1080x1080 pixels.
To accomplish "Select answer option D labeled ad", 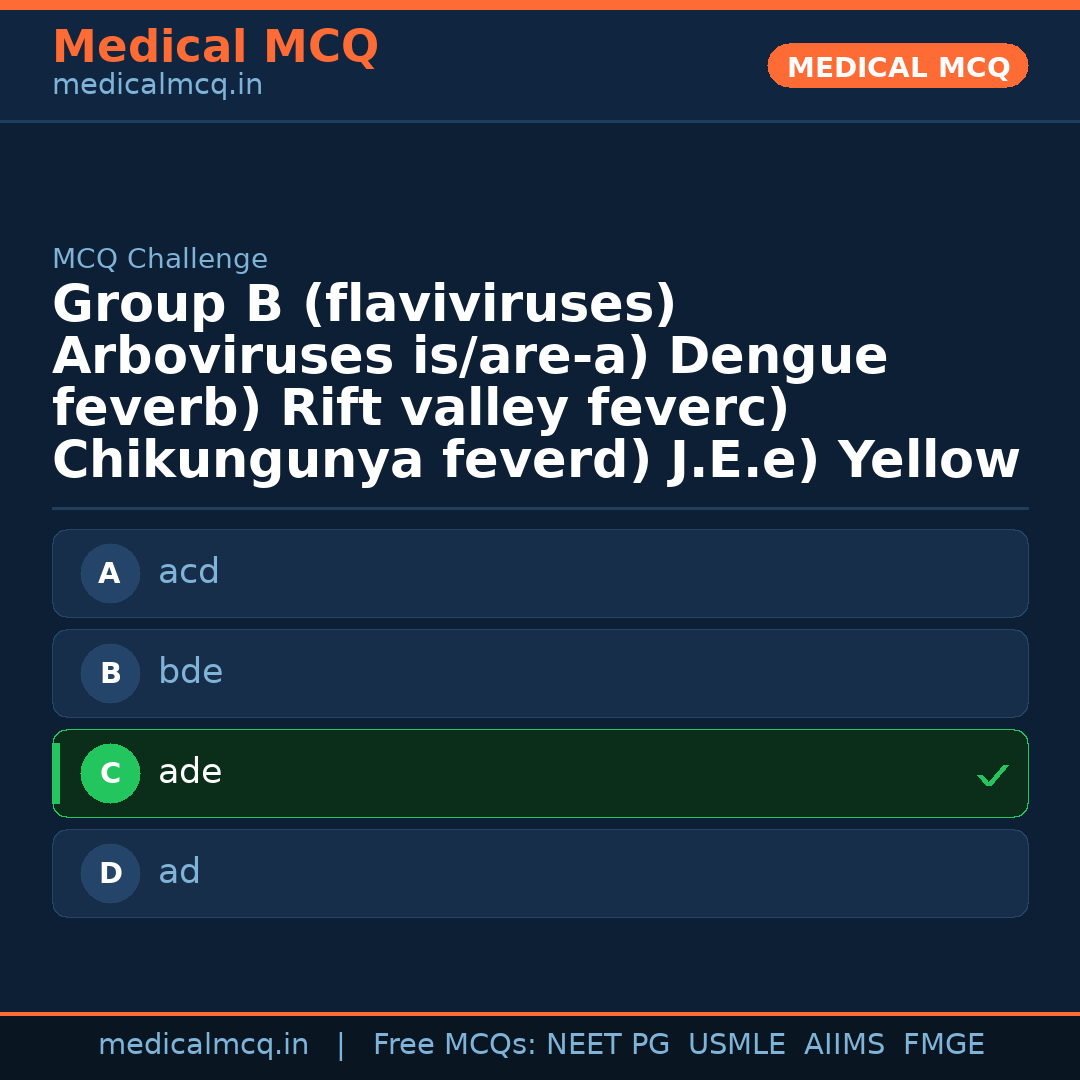I will click(x=540, y=873).
